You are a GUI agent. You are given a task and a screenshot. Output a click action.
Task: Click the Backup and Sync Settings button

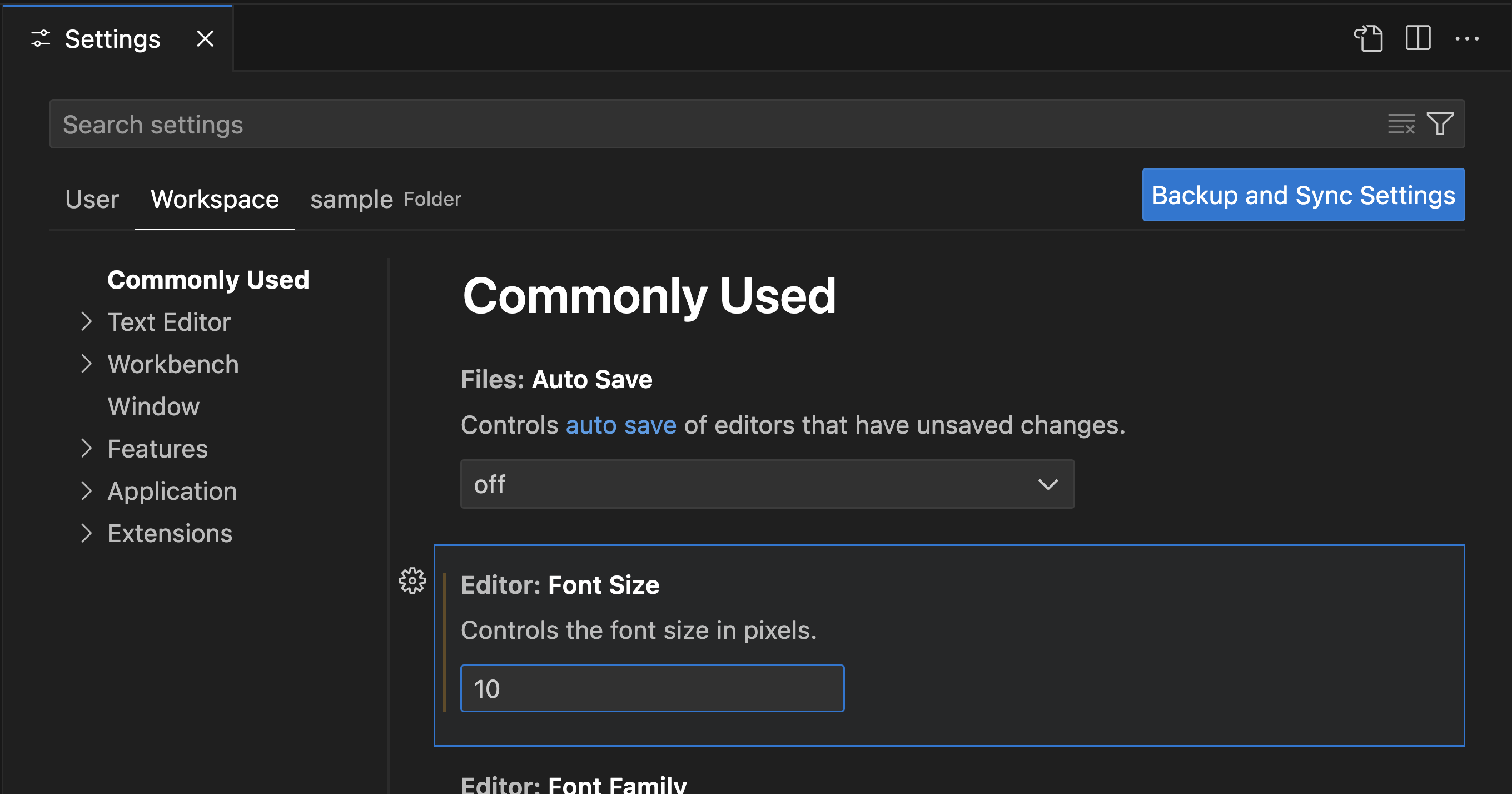pos(1303,195)
